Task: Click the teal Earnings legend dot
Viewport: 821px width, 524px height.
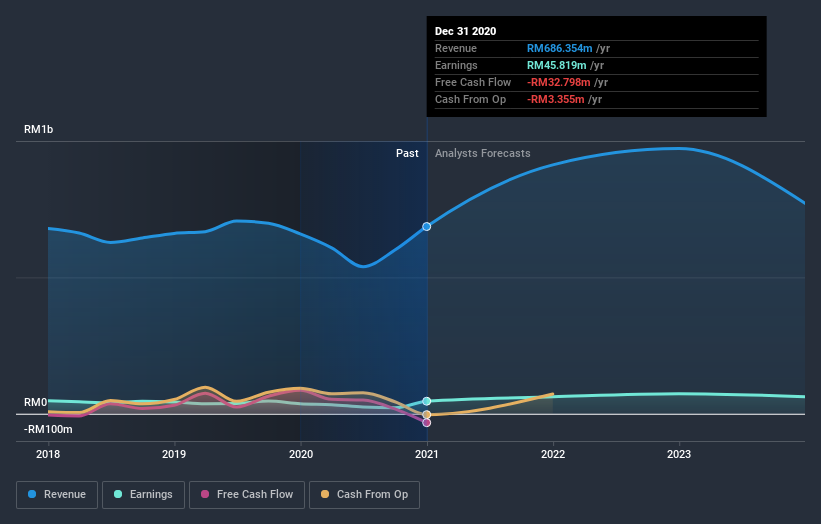Action: tap(118, 494)
